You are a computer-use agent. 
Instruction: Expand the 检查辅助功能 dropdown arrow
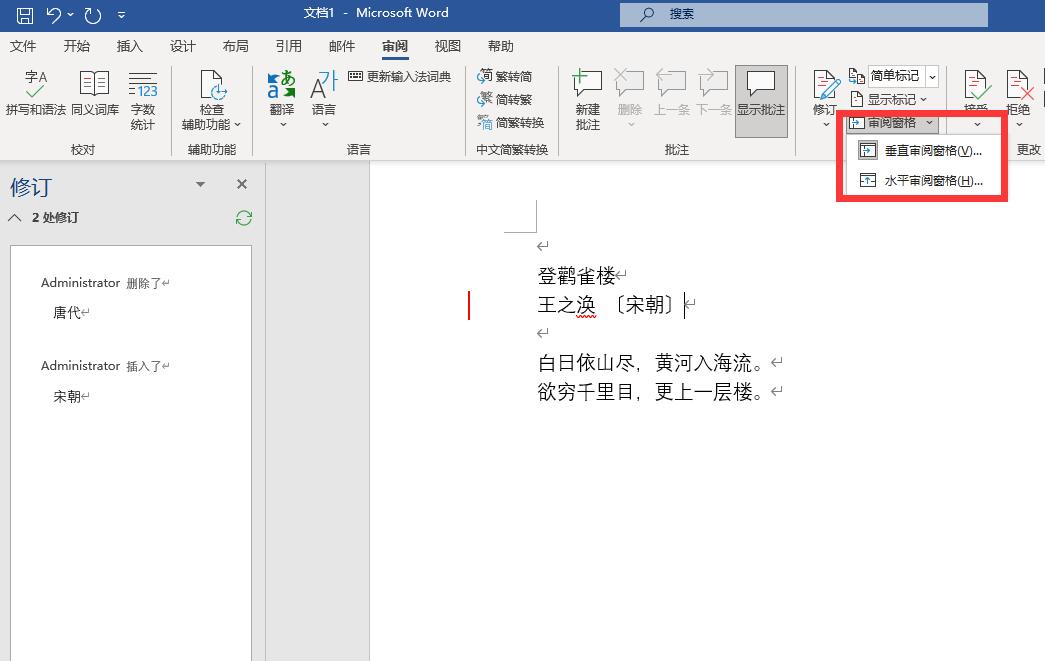238,125
